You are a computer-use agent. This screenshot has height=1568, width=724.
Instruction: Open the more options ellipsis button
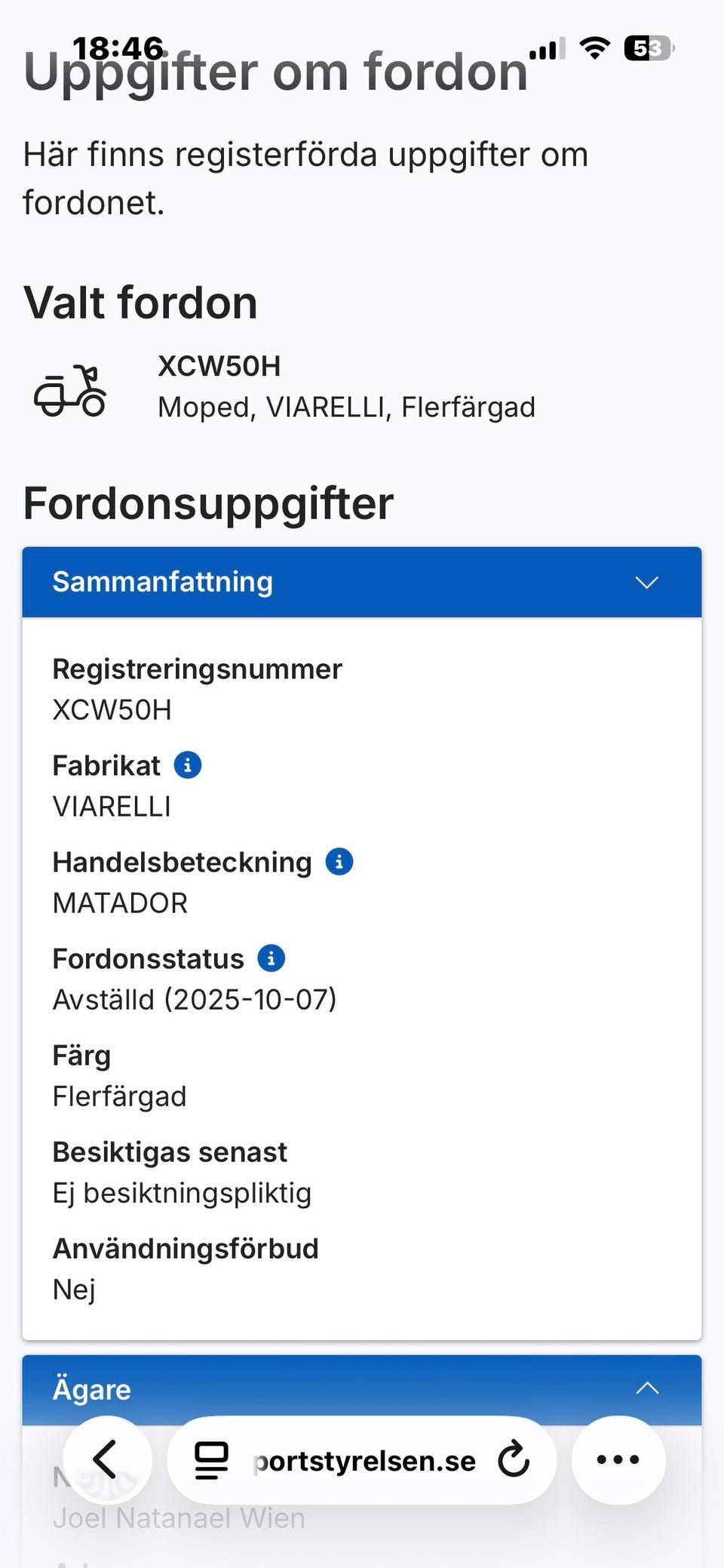coord(618,1459)
